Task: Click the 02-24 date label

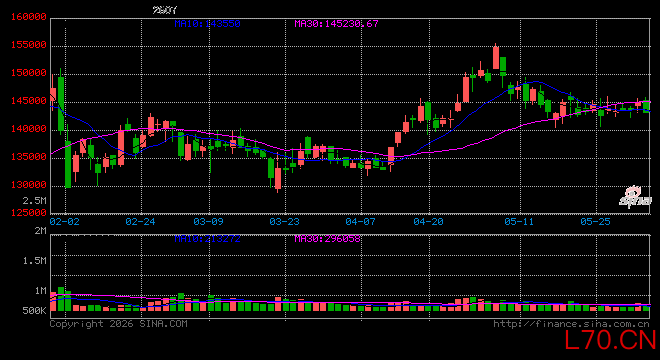Action: (140, 221)
